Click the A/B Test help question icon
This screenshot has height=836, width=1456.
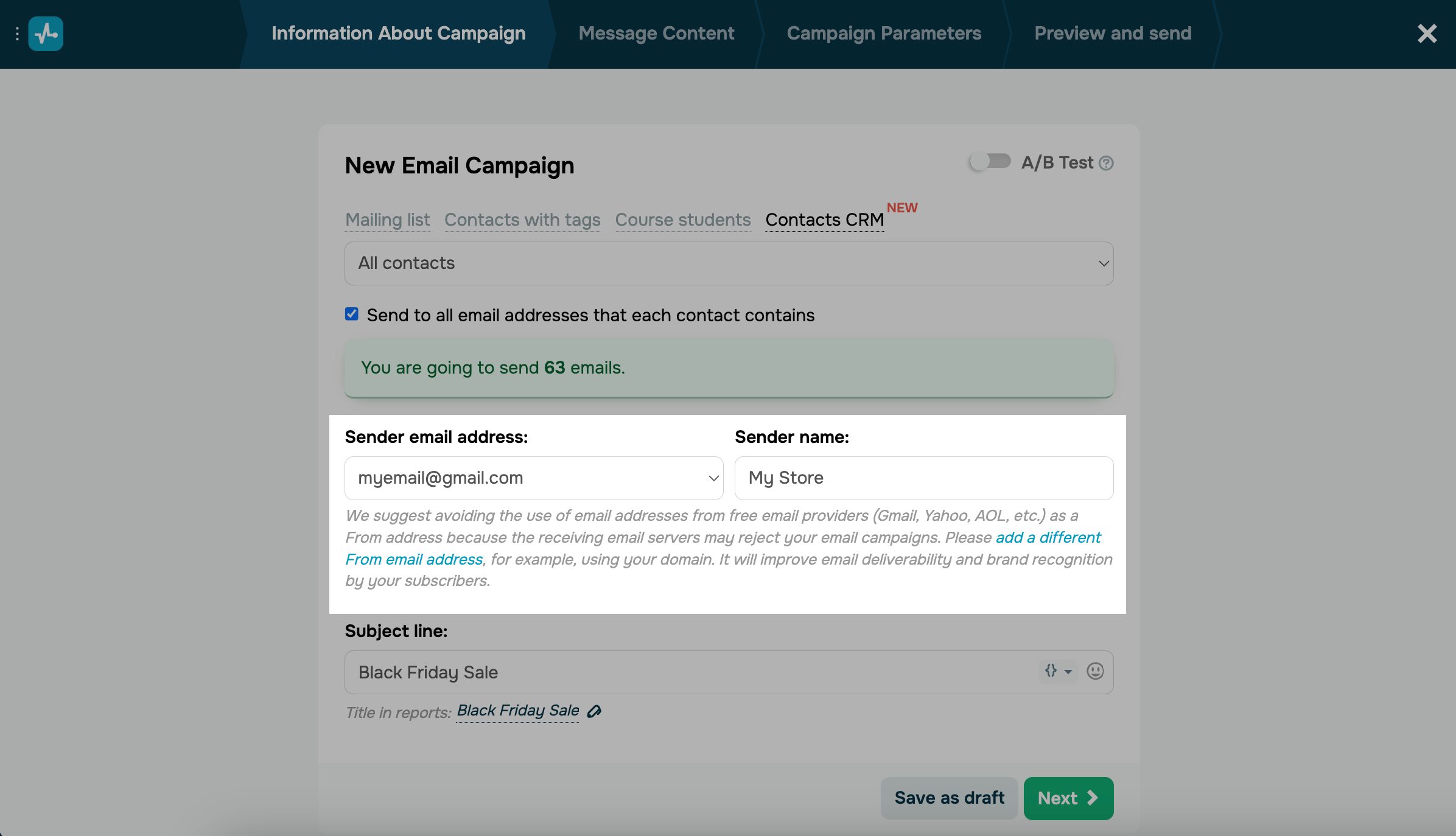[1107, 163]
